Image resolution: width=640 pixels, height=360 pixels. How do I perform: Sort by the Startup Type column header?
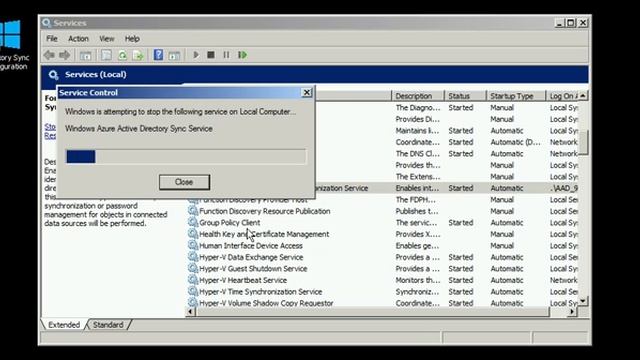(516, 96)
